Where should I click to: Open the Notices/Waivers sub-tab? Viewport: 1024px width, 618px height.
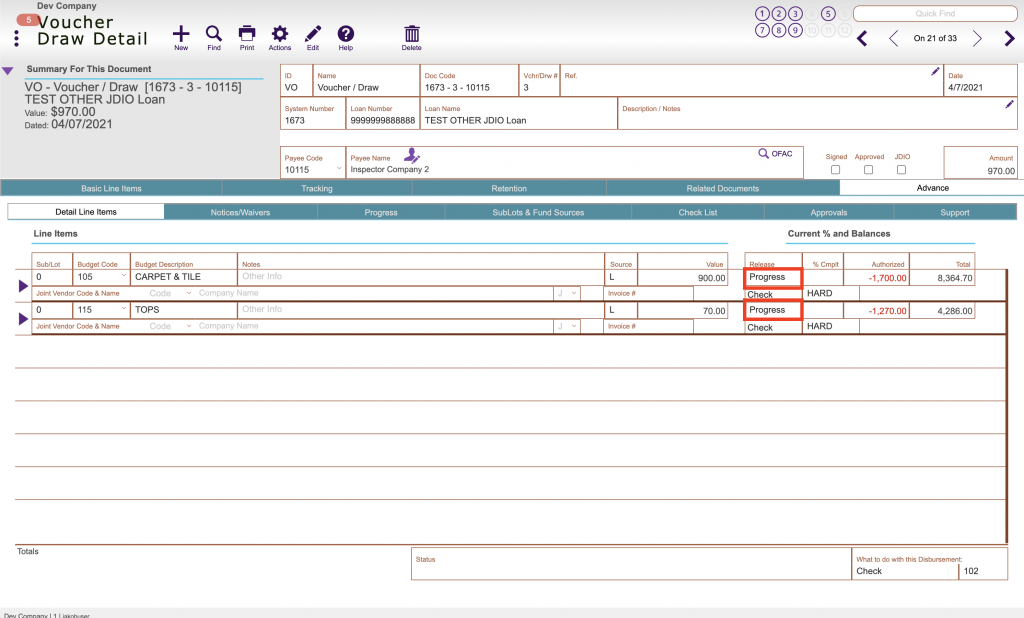[240, 212]
